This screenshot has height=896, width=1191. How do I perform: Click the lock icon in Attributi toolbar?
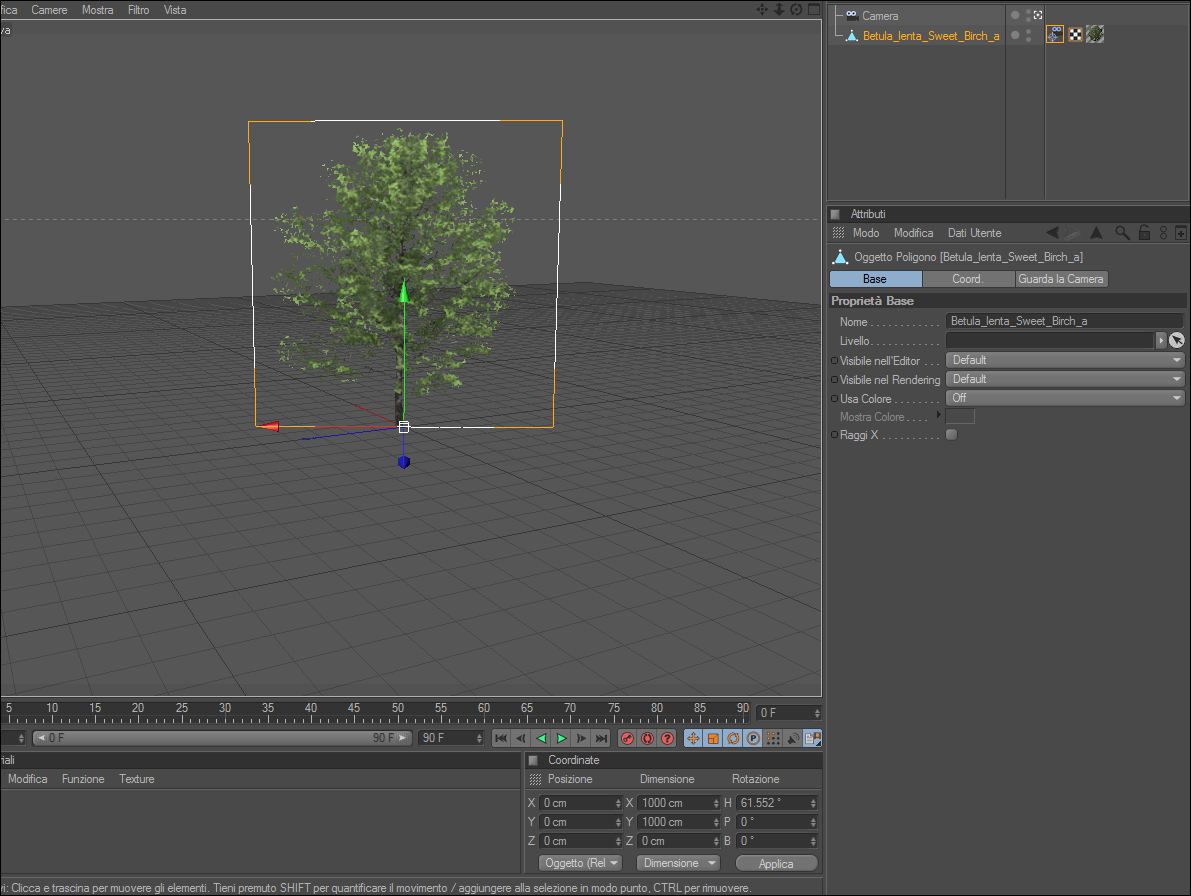pyautogui.click(x=1144, y=233)
